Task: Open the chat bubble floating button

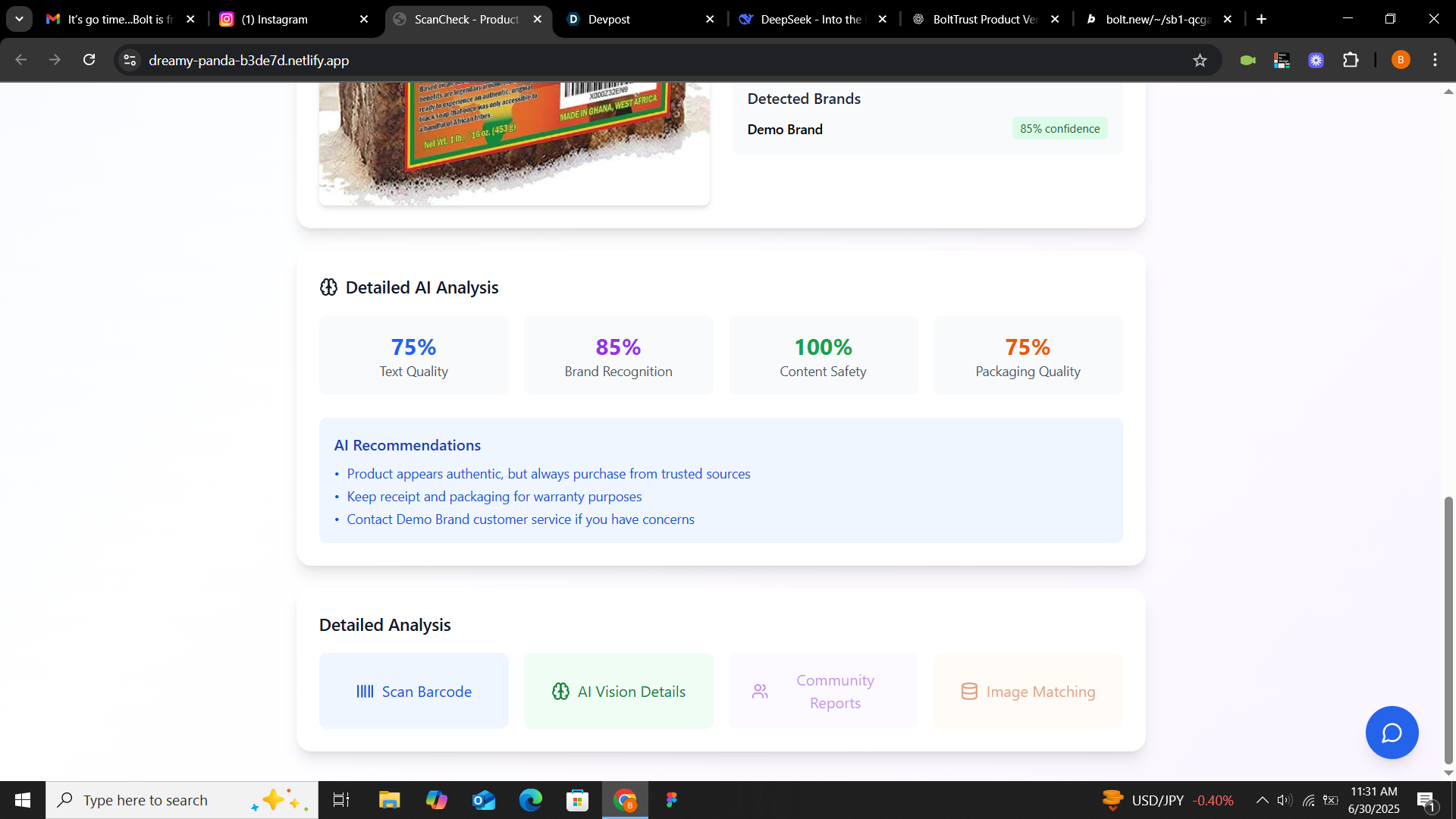Action: (x=1392, y=733)
